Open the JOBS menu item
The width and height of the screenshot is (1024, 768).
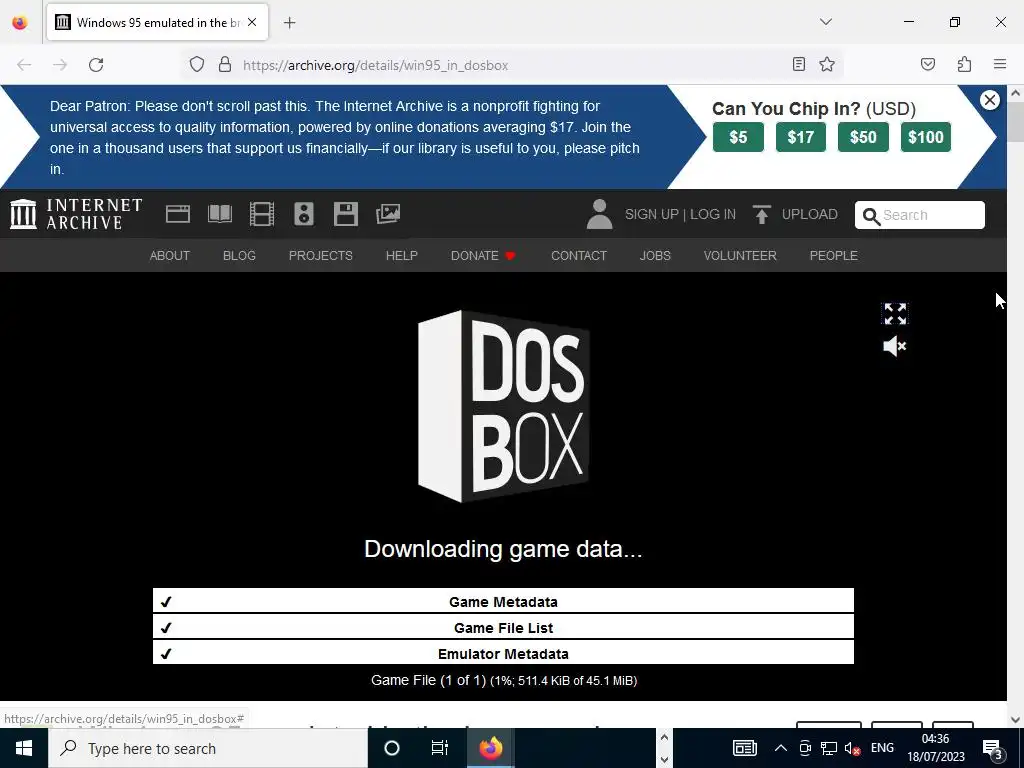[x=655, y=255]
